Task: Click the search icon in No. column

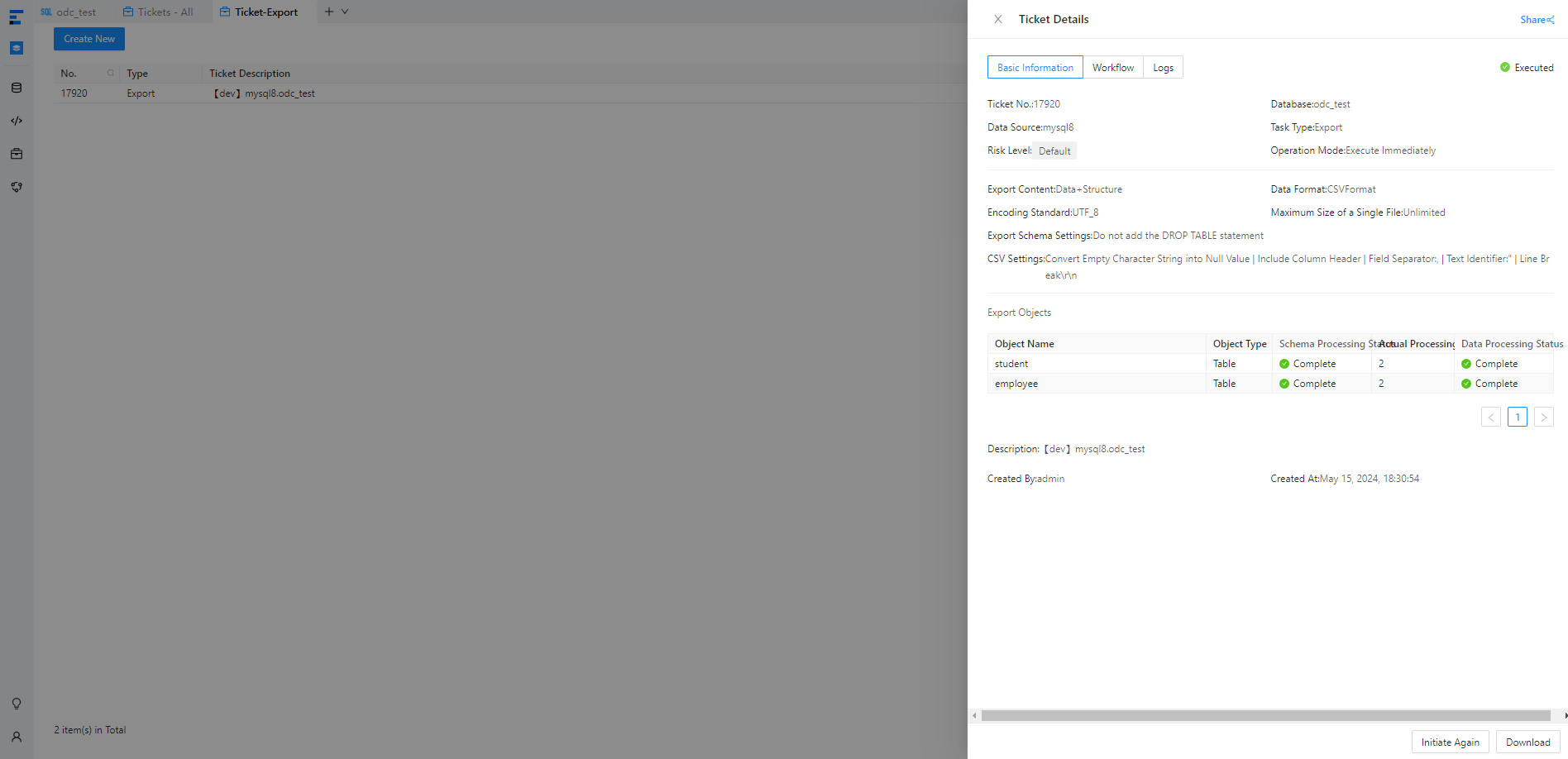Action: [x=110, y=73]
